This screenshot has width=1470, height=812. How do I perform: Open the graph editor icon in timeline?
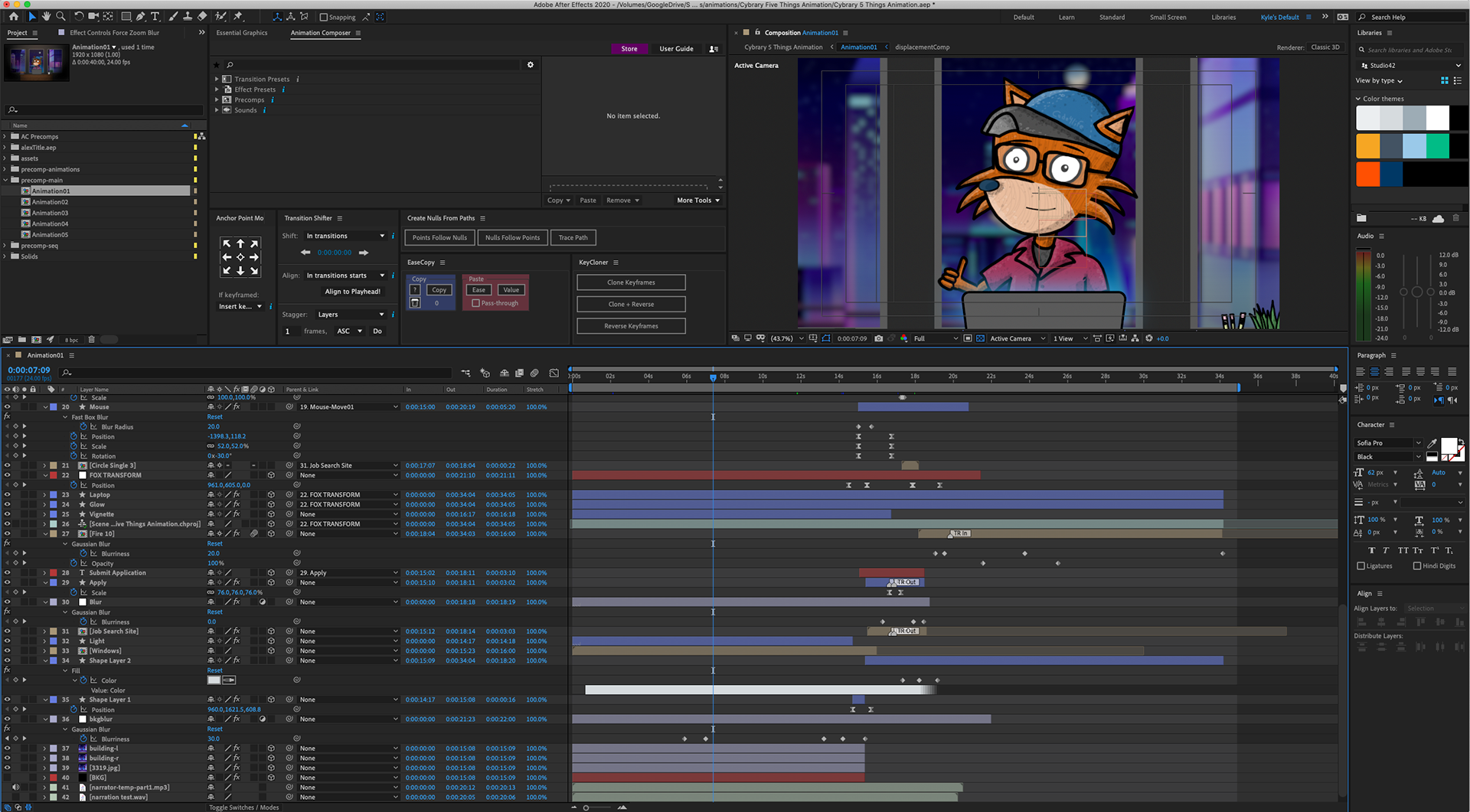tap(554, 373)
